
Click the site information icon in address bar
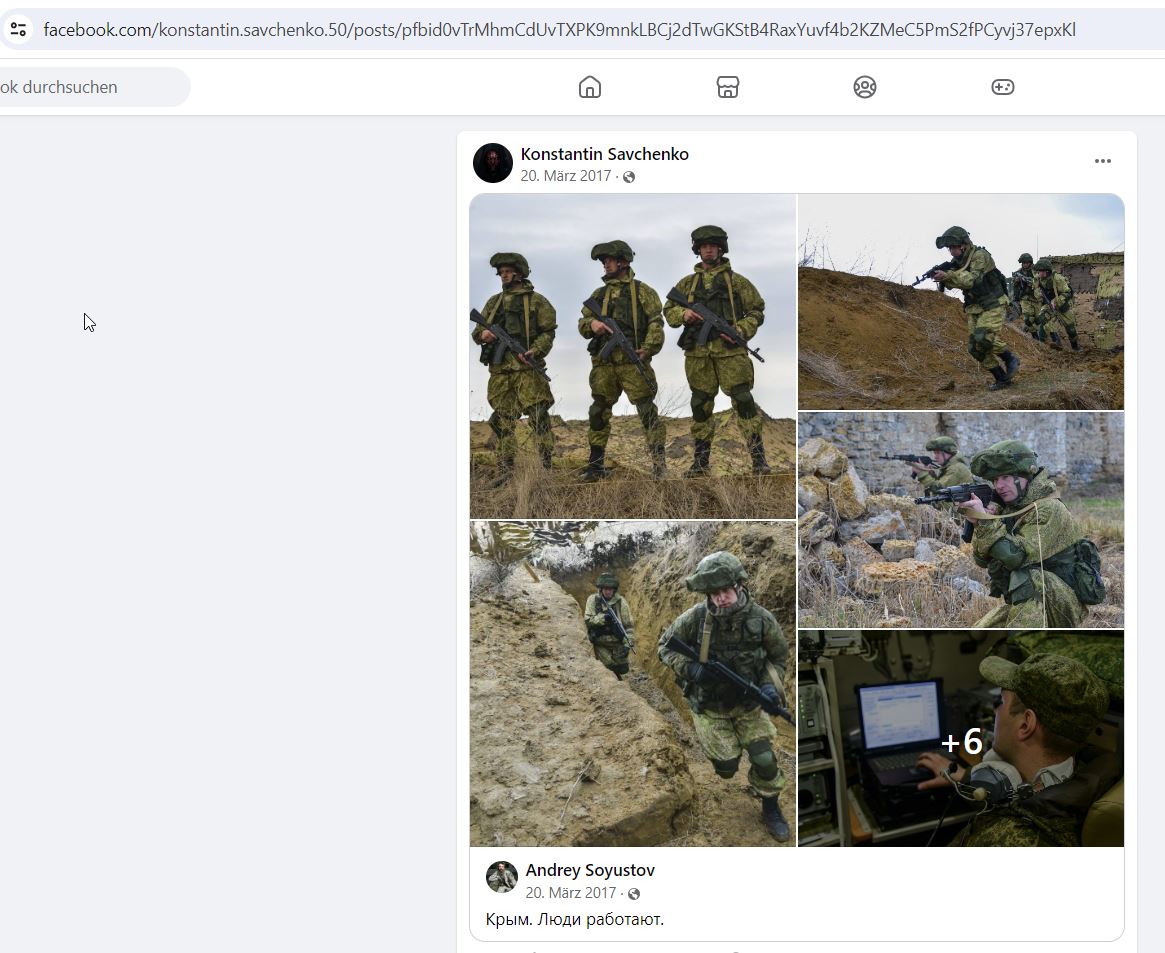(x=19, y=30)
